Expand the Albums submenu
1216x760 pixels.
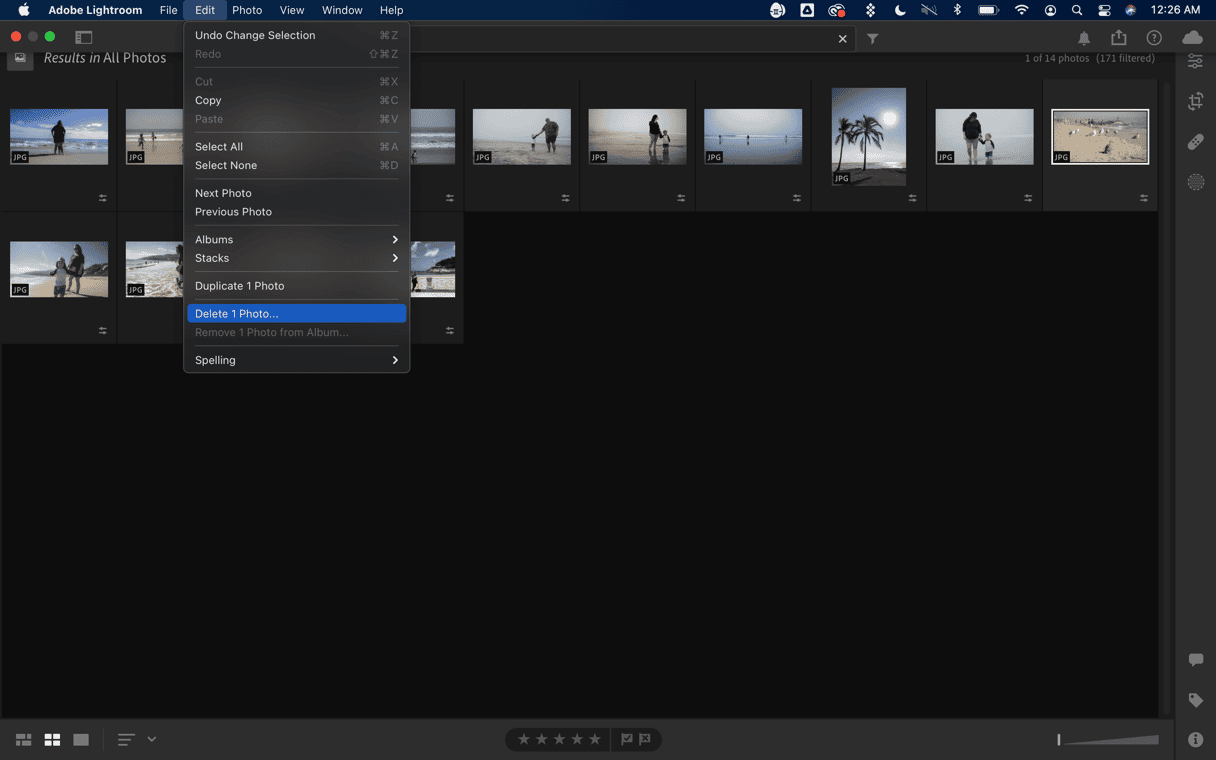coord(296,240)
